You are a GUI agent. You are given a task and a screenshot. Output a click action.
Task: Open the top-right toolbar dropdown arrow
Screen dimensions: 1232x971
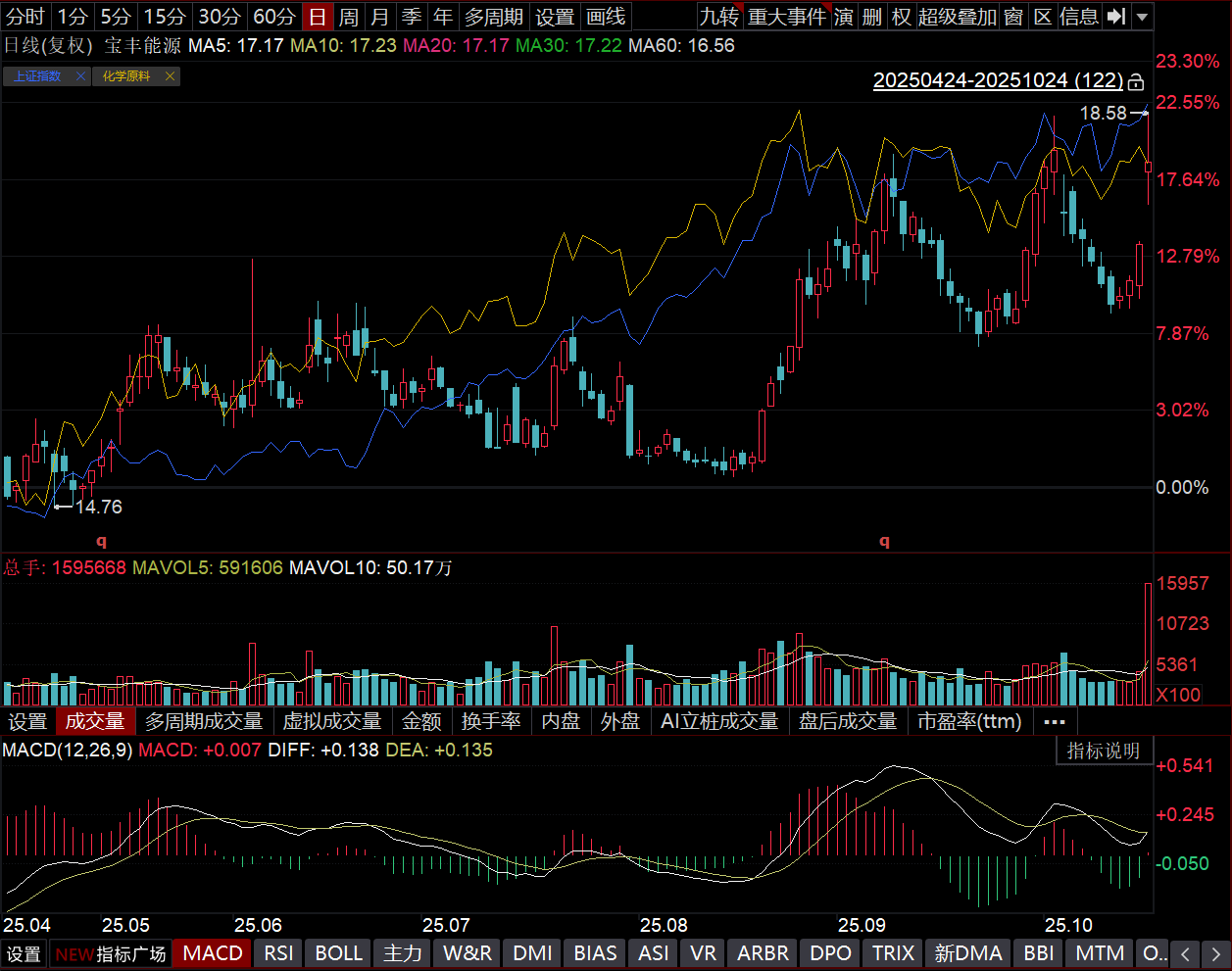1142,17
